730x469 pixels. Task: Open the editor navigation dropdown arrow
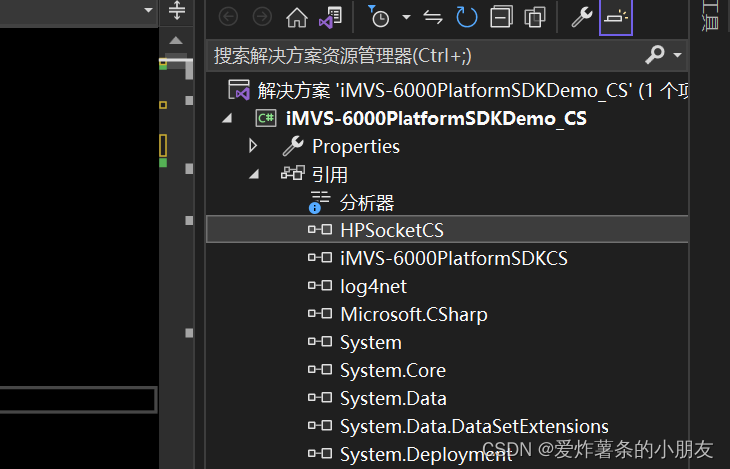[149, 10]
